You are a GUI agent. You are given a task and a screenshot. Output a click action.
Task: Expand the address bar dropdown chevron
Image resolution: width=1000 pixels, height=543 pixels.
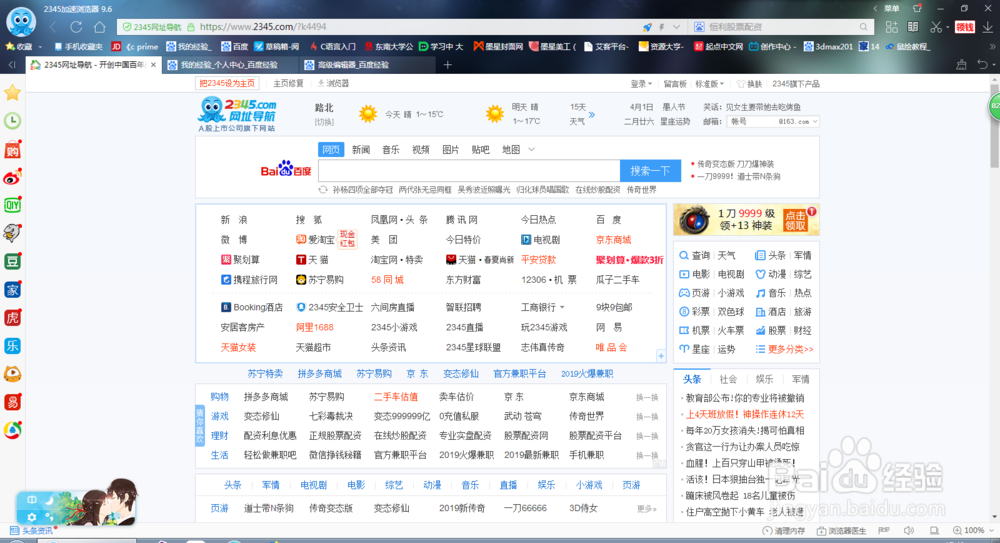[677, 27]
